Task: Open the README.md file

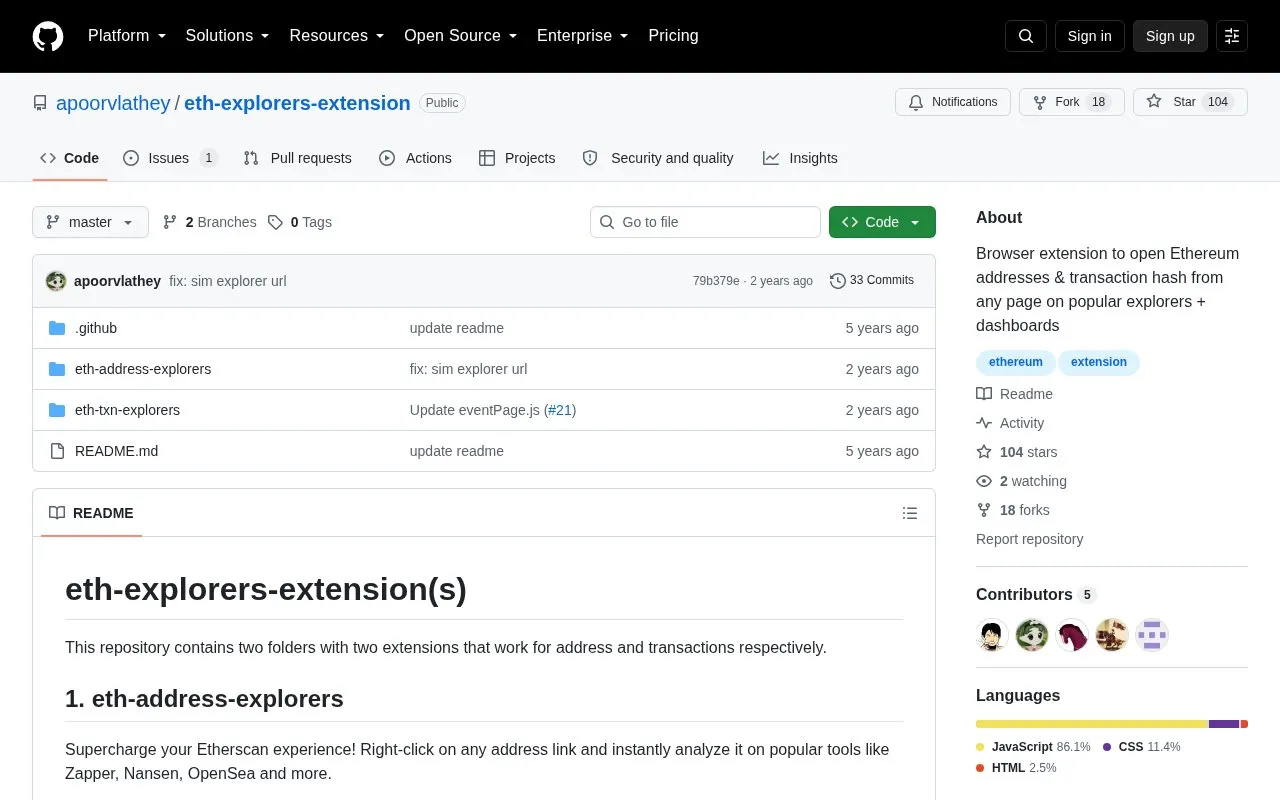Action: coord(116,451)
